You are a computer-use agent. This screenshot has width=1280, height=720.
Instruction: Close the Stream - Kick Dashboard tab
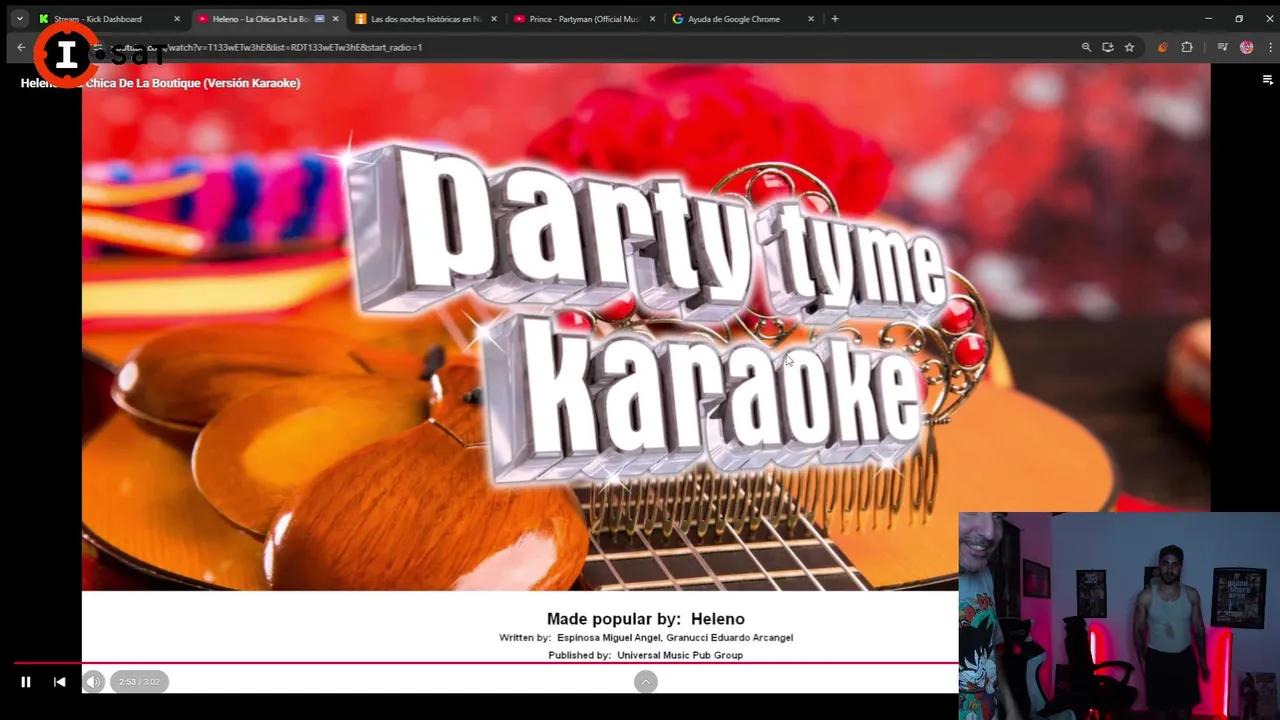[177, 19]
